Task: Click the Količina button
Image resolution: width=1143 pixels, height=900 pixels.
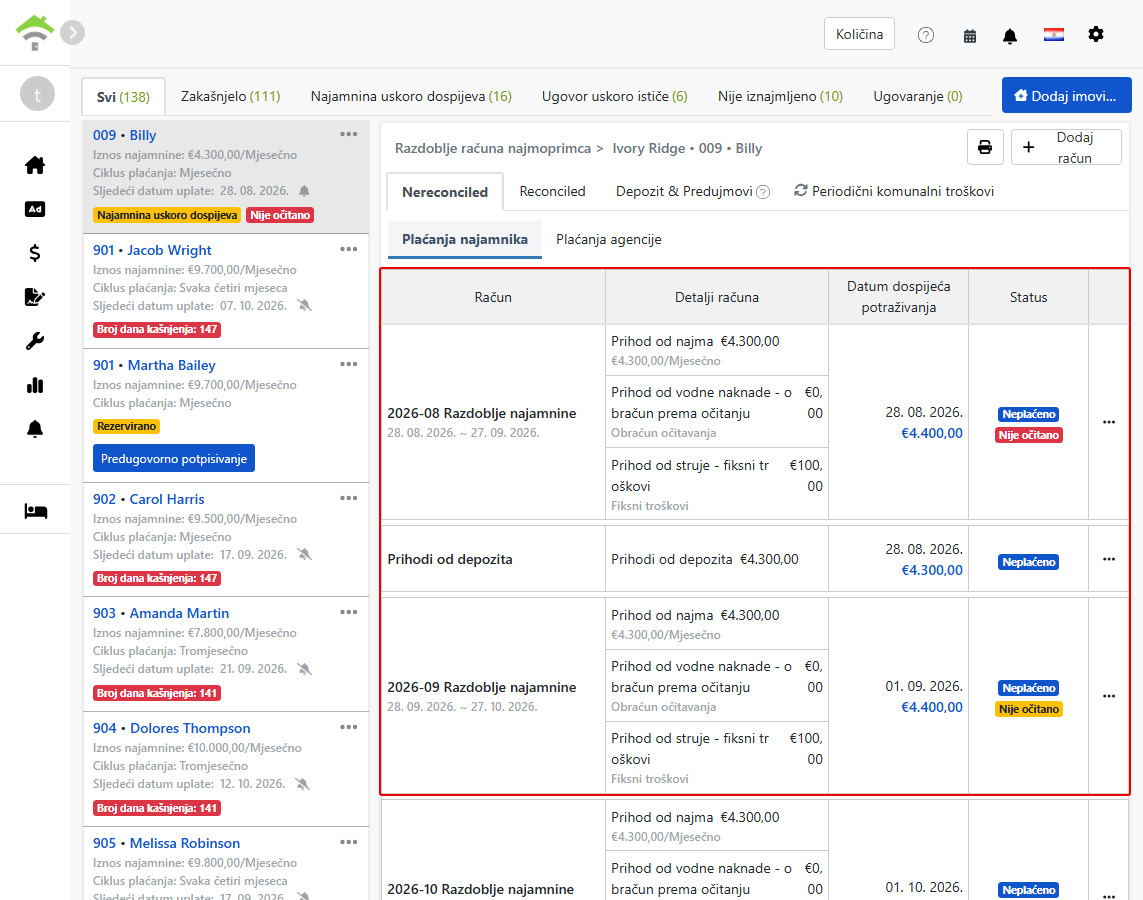Action: [859, 34]
